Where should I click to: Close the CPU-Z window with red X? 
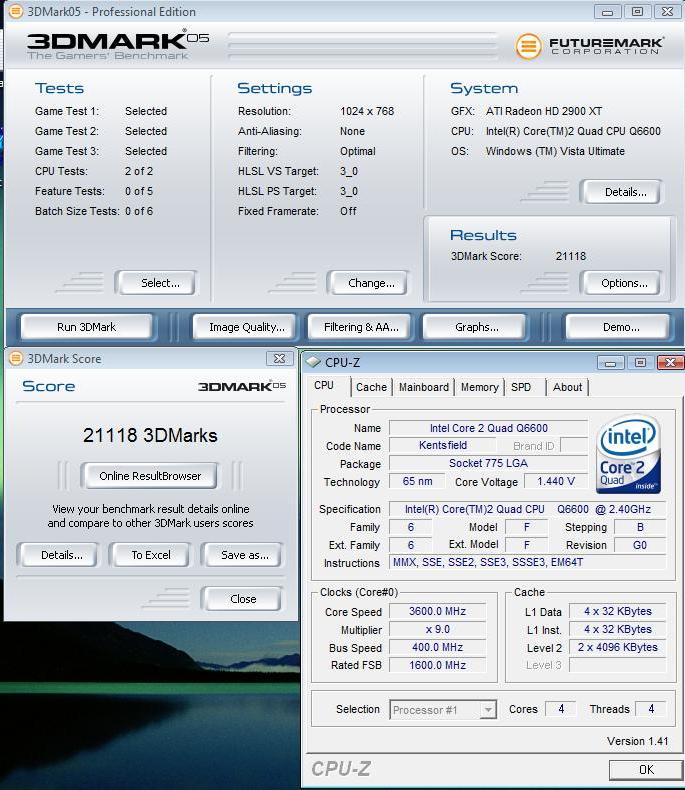(x=670, y=363)
